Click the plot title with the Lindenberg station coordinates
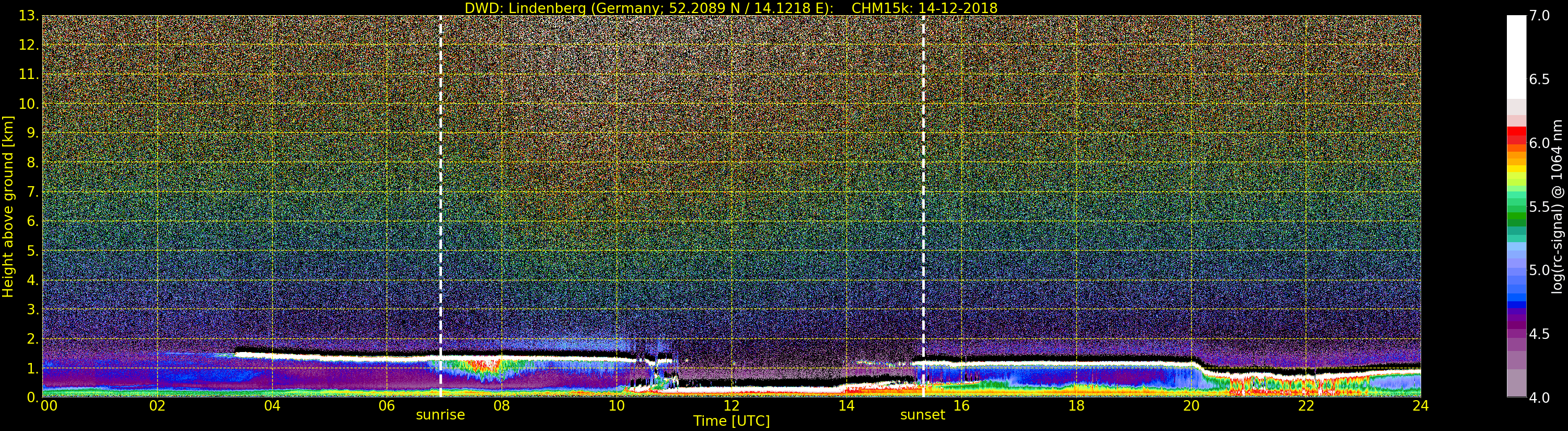Image resolution: width=1568 pixels, height=431 pixels. click(x=730, y=8)
